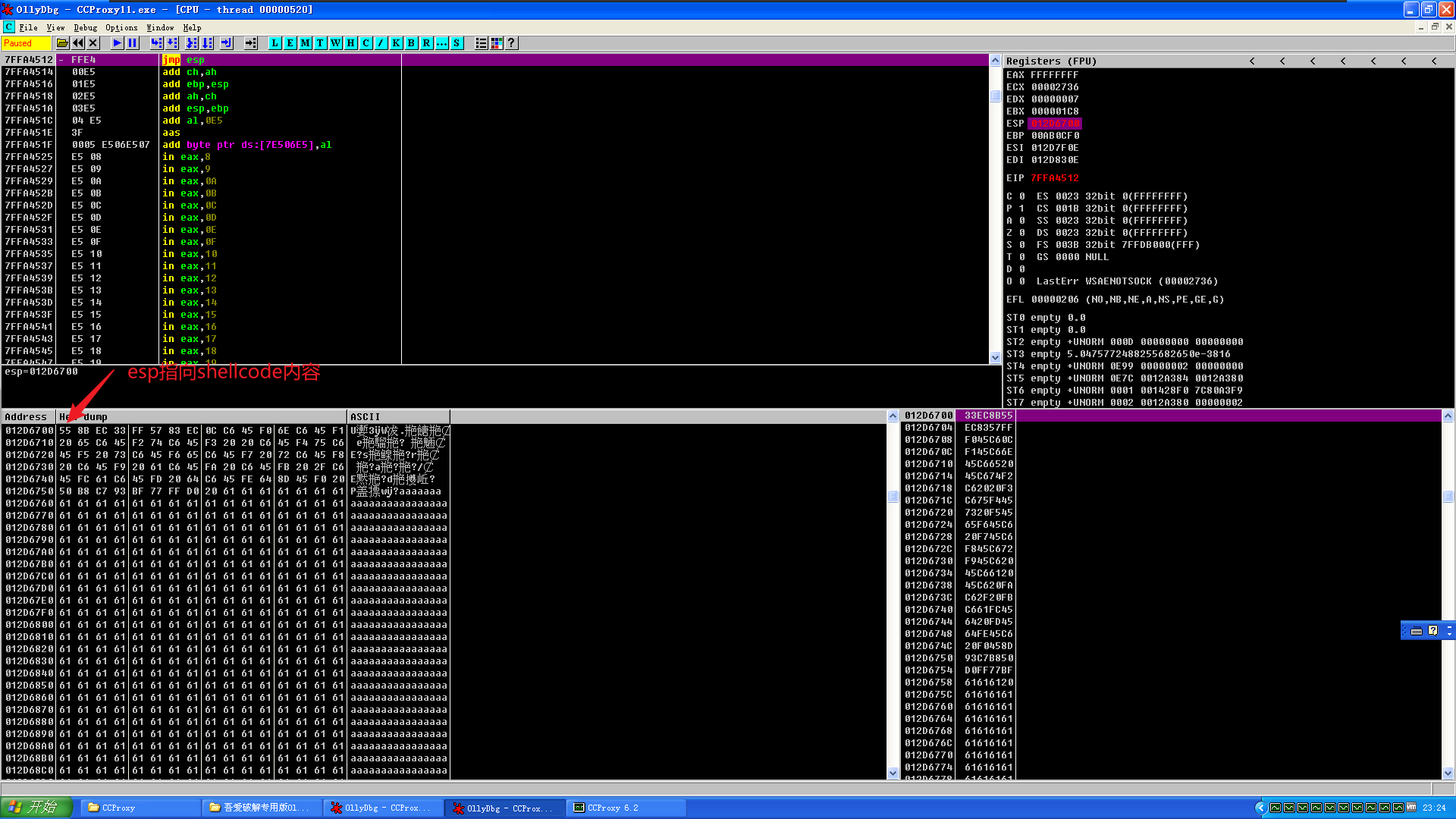This screenshot has width=1456, height=819.
Task: Click the Registers (FPU) header bar
Action: point(1228,61)
